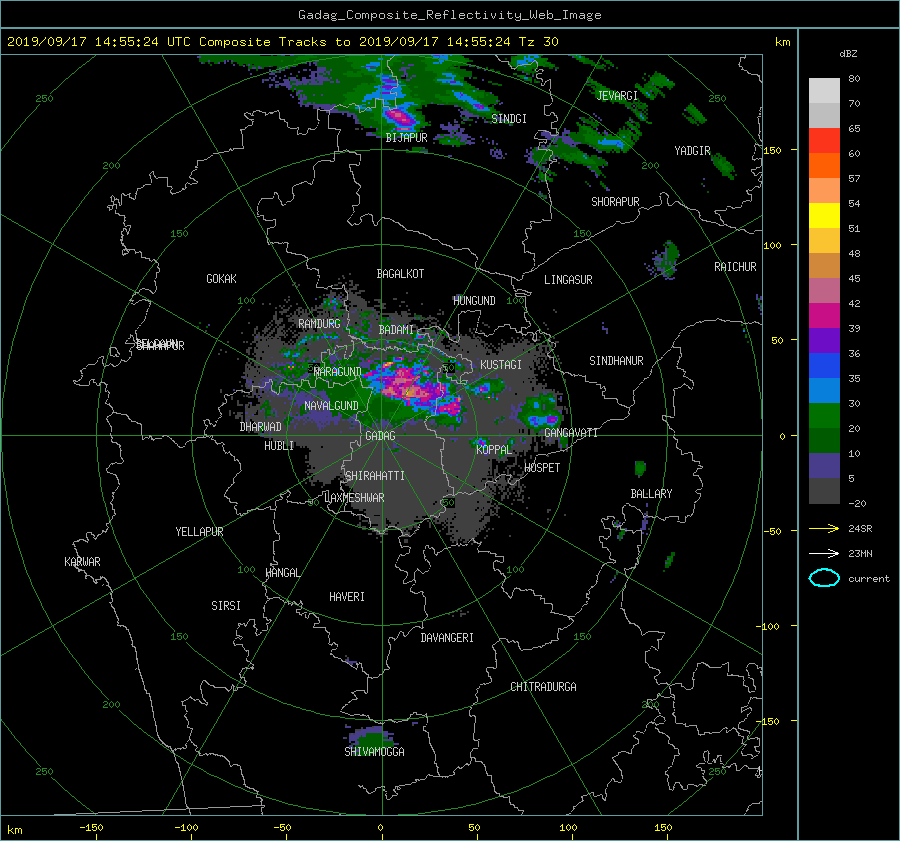
Task: Click the YADGIR city label
Action: click(x=692, y=151)
